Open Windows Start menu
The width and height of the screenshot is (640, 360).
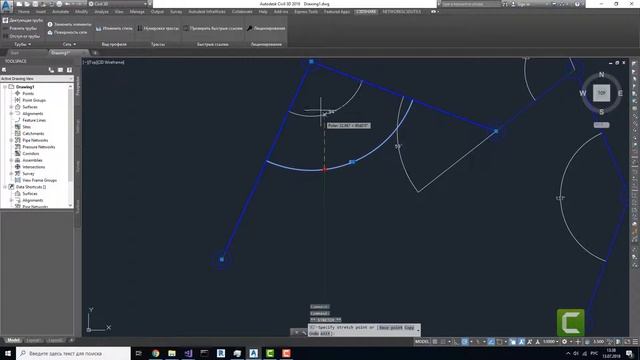[x=7, y=353]
